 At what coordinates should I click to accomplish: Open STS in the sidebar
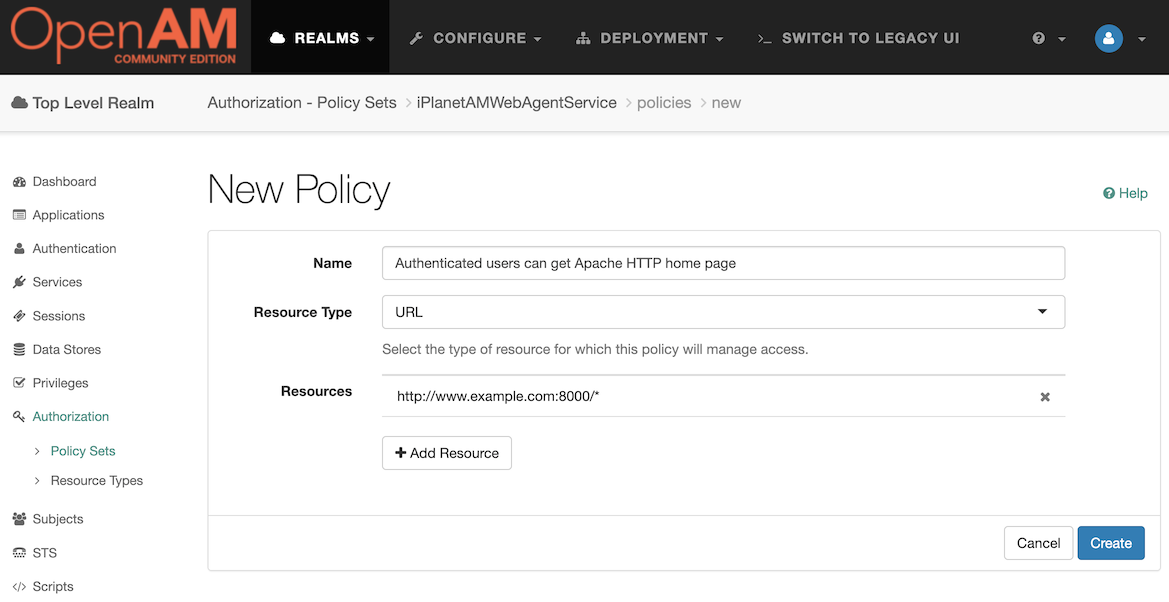pyautogui.click(x=45, y=553)
